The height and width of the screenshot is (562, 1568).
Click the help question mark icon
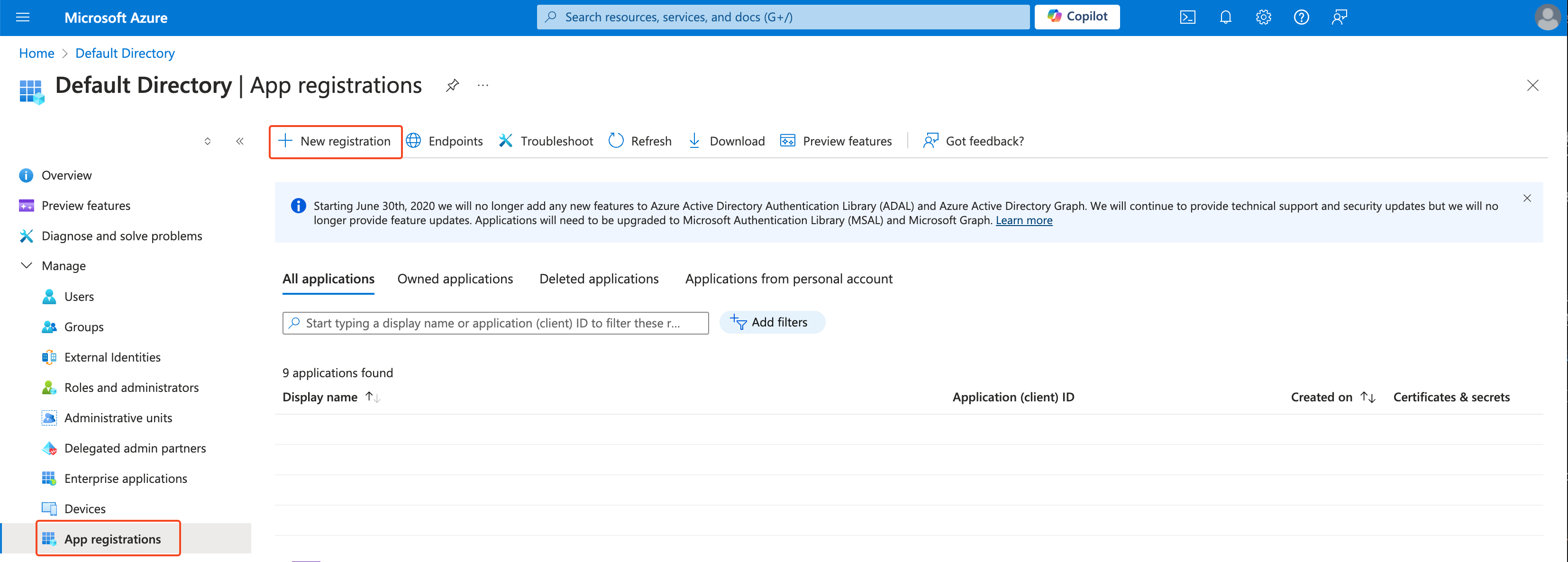pyautogui.click(x=1301, y=17)
